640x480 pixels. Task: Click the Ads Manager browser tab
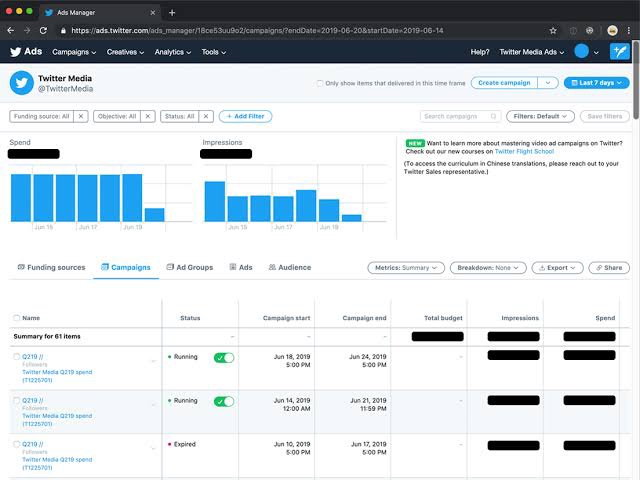(x=100, y=13)
